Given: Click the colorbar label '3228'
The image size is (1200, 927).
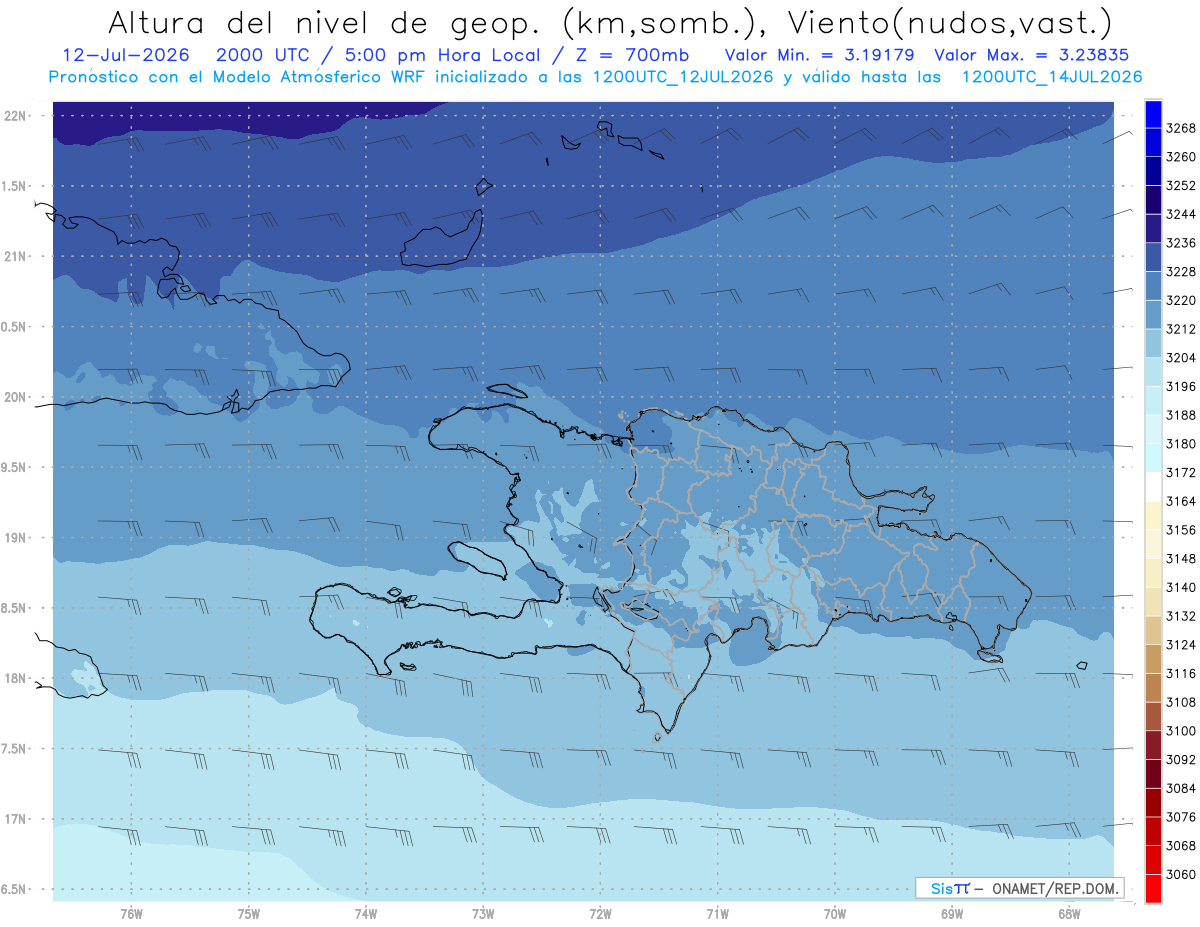Looking at the screenshot, I should click(x=1181, y=272).
